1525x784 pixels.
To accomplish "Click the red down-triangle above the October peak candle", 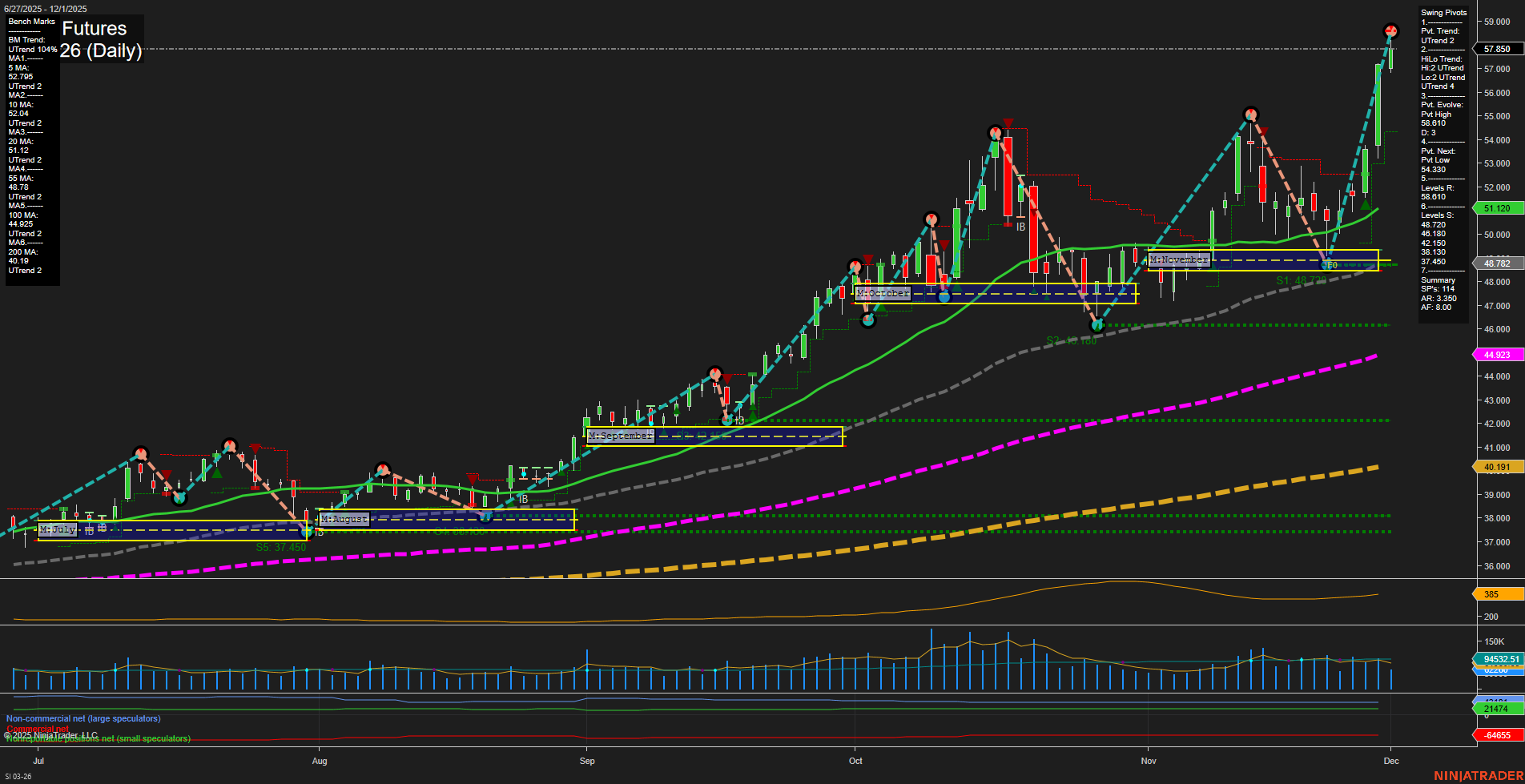I will (1008, 123).
